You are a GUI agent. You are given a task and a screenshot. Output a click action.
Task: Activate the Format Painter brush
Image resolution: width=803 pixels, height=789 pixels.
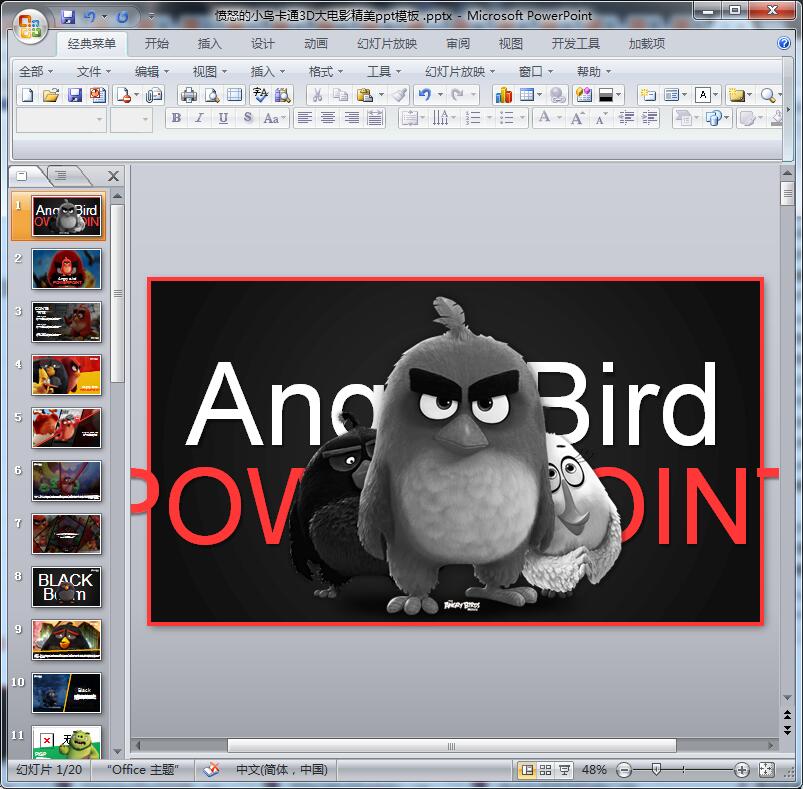coord(400,95)
